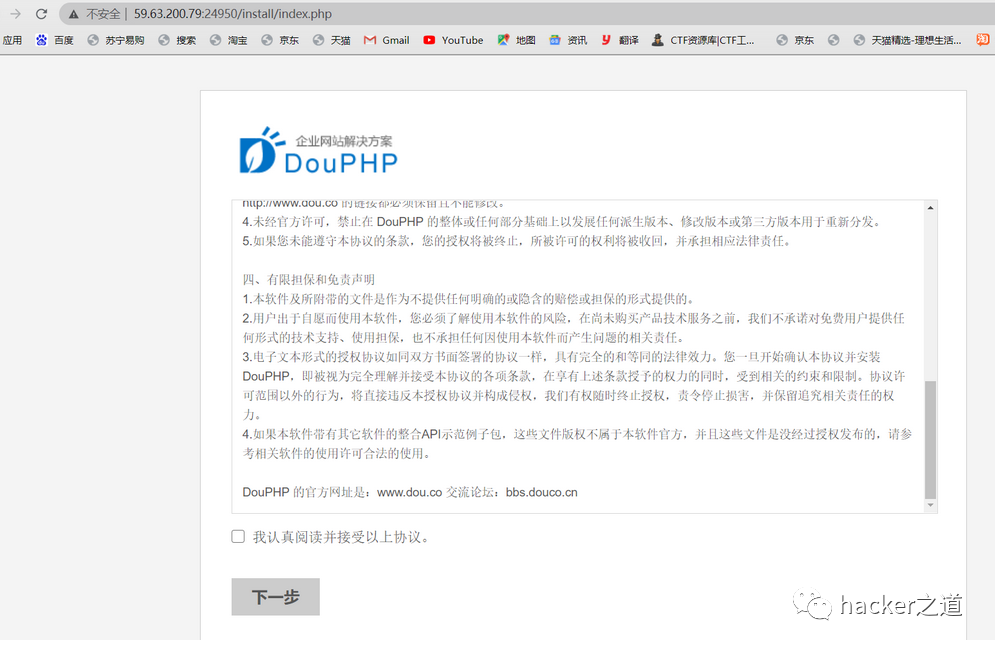This screenshot has width=995, height=649.
Task: Open the 百度 bookmark
Action: coord(55,40)
